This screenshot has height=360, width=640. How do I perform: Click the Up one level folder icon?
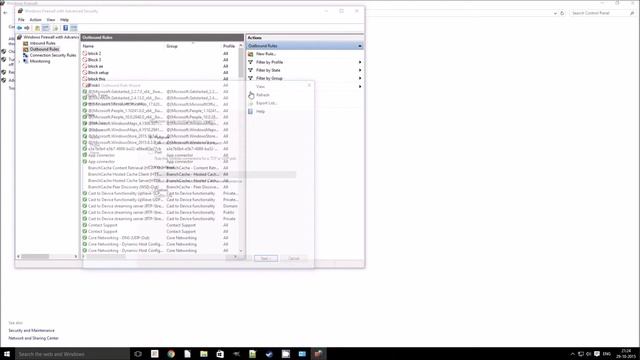tap(37, 28)
